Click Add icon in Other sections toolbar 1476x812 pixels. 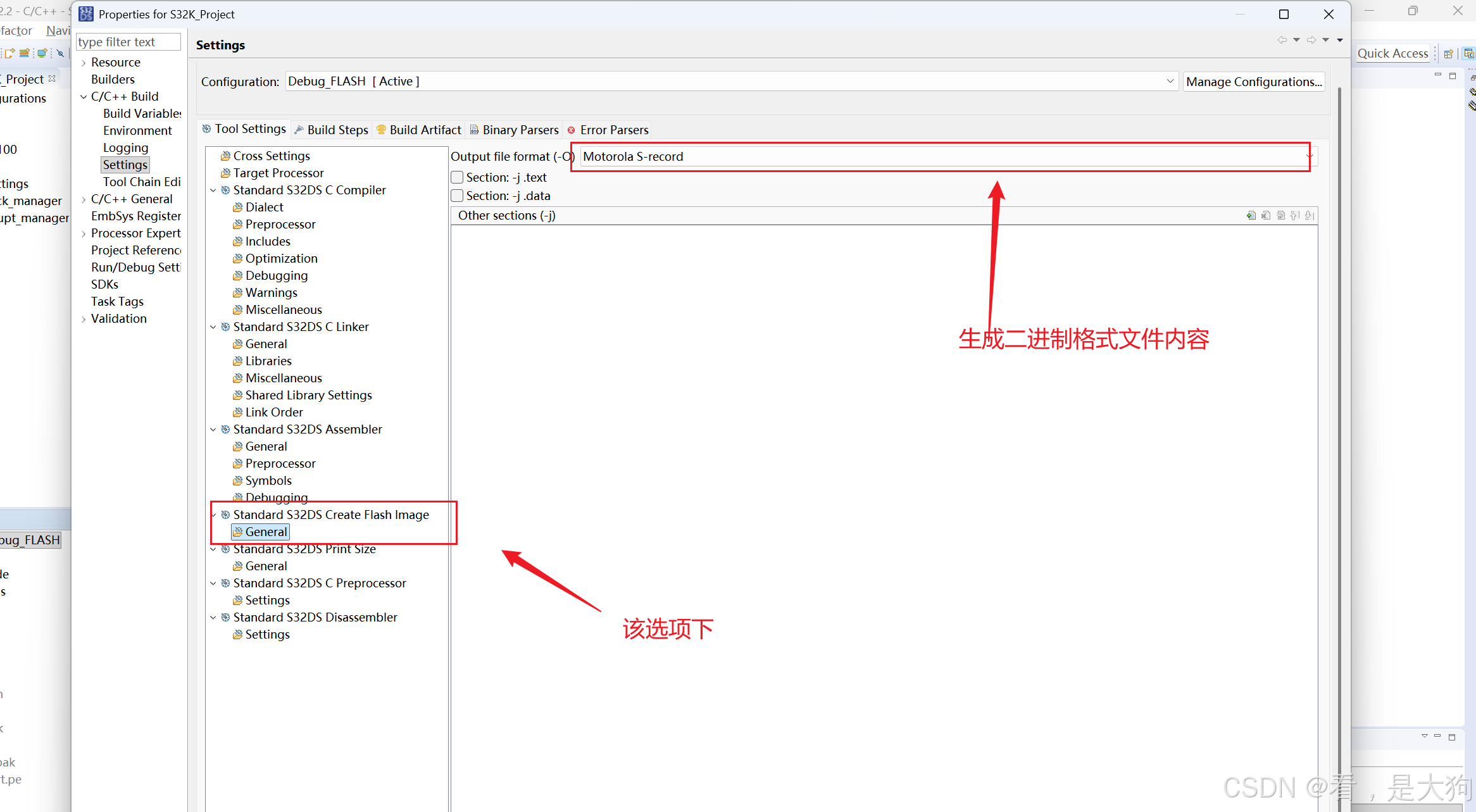click(1251, 216)
